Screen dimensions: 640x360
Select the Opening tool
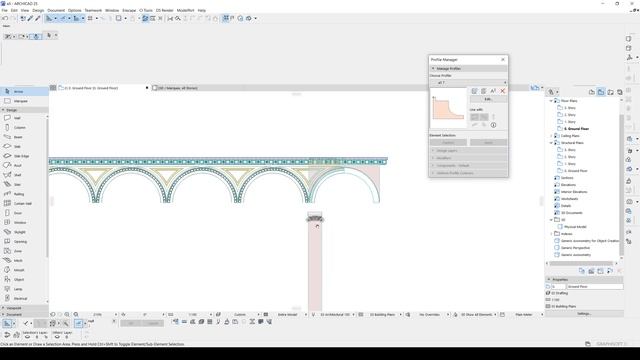pyautogui.click(x=23, y=242)
